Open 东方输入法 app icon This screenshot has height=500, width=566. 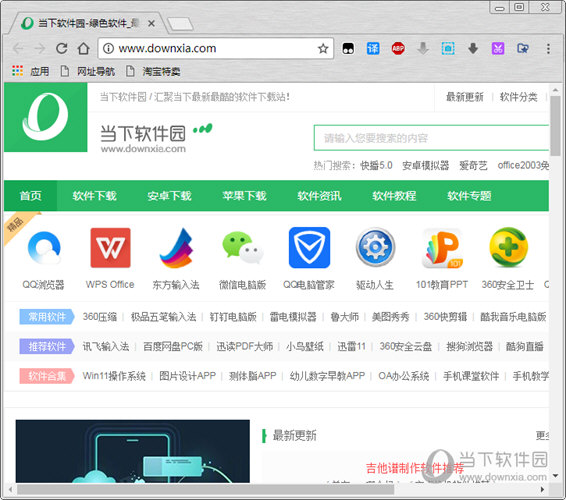pyautogui.click(x=176, y=248)
